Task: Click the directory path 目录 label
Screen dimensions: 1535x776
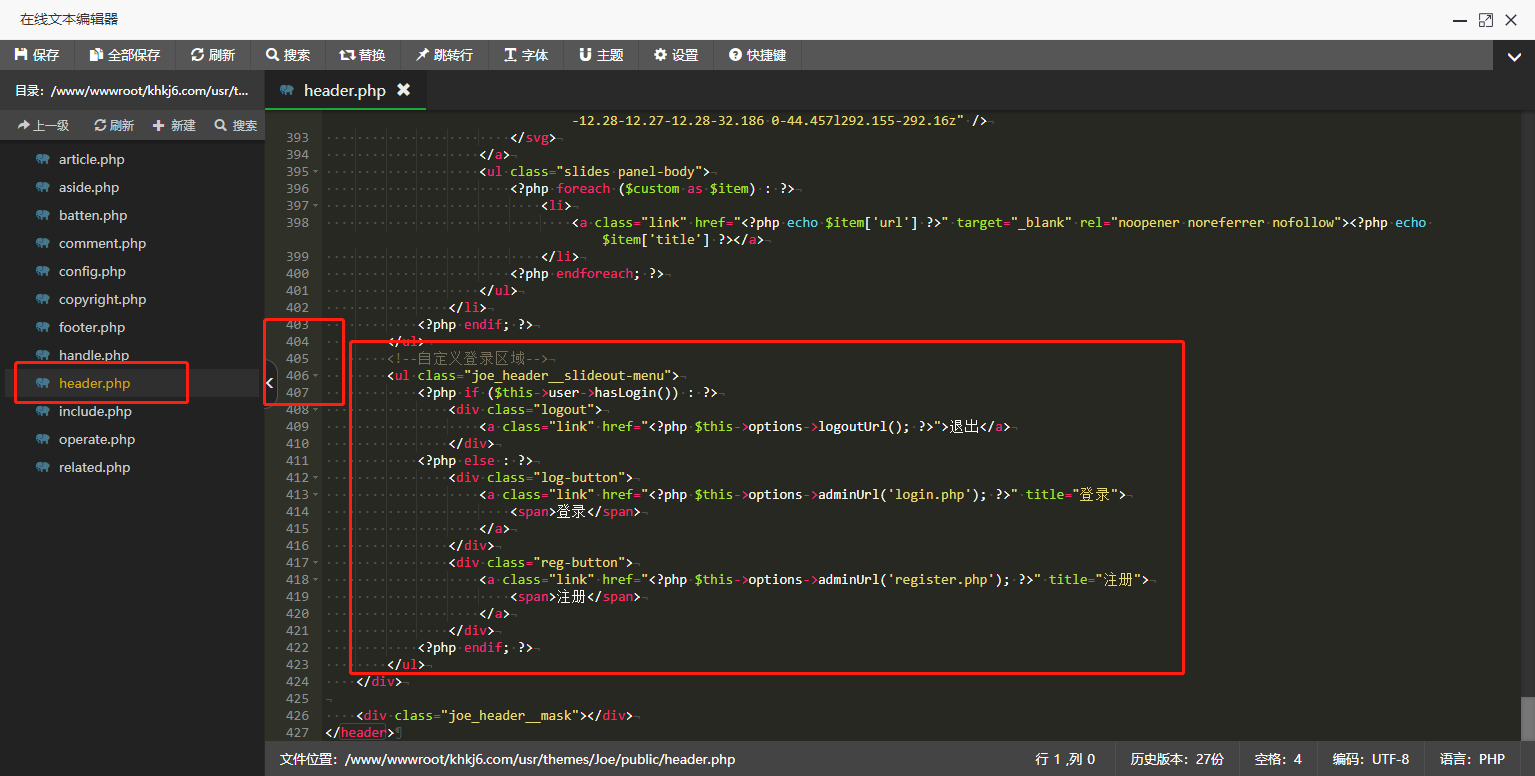Action: tap(131, 91)
